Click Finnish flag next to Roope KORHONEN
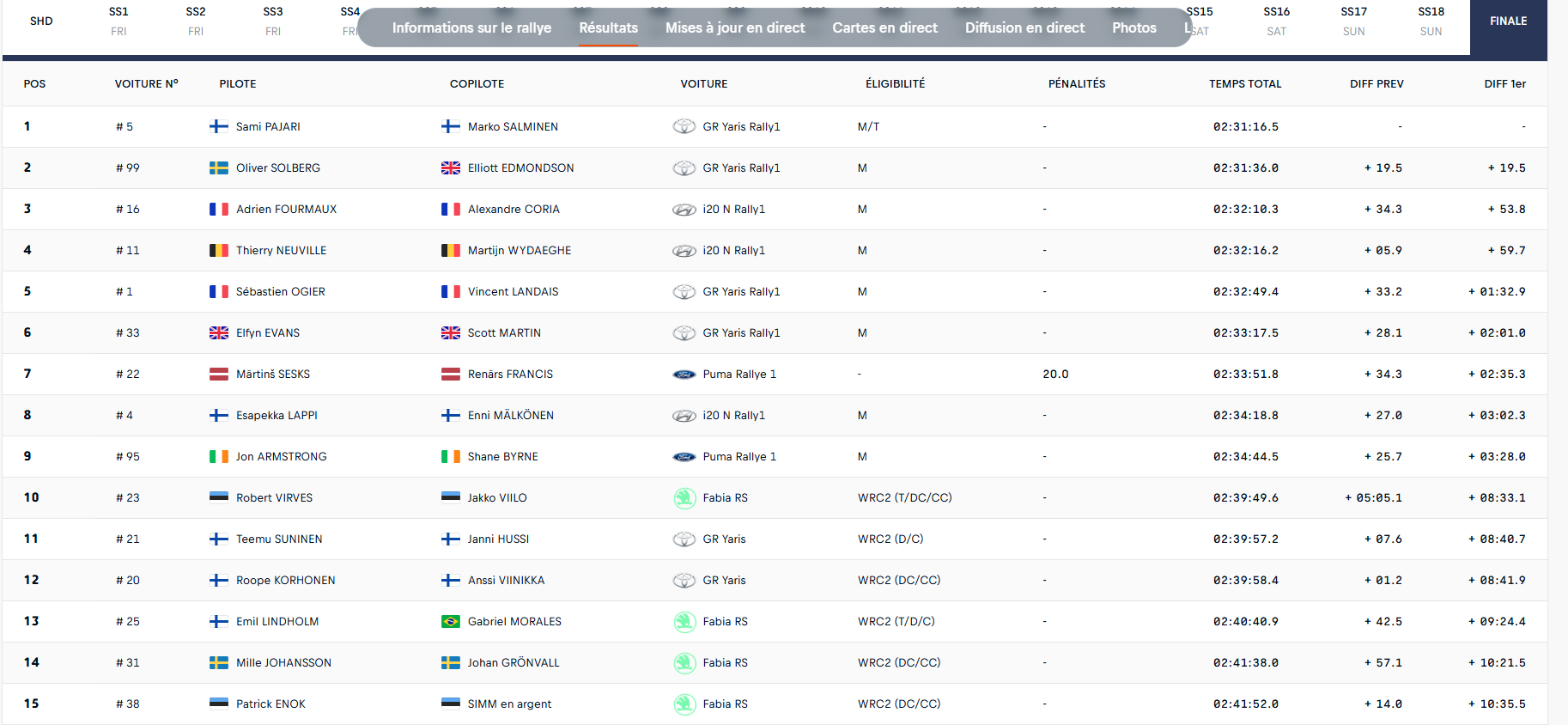Screen dimensions: 1568x725 (219, 580)
